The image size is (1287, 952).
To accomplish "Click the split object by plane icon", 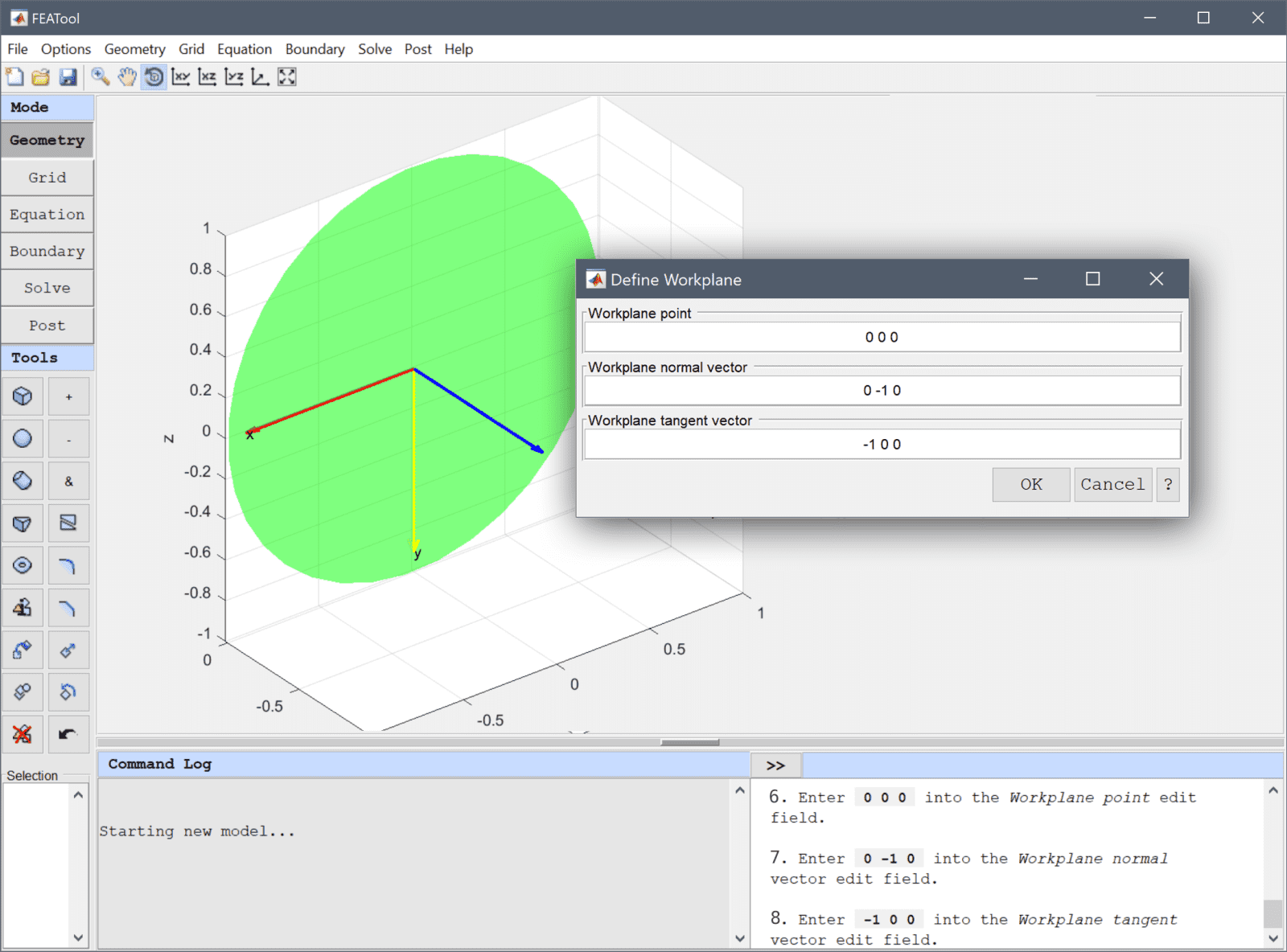I will [68, 523].
